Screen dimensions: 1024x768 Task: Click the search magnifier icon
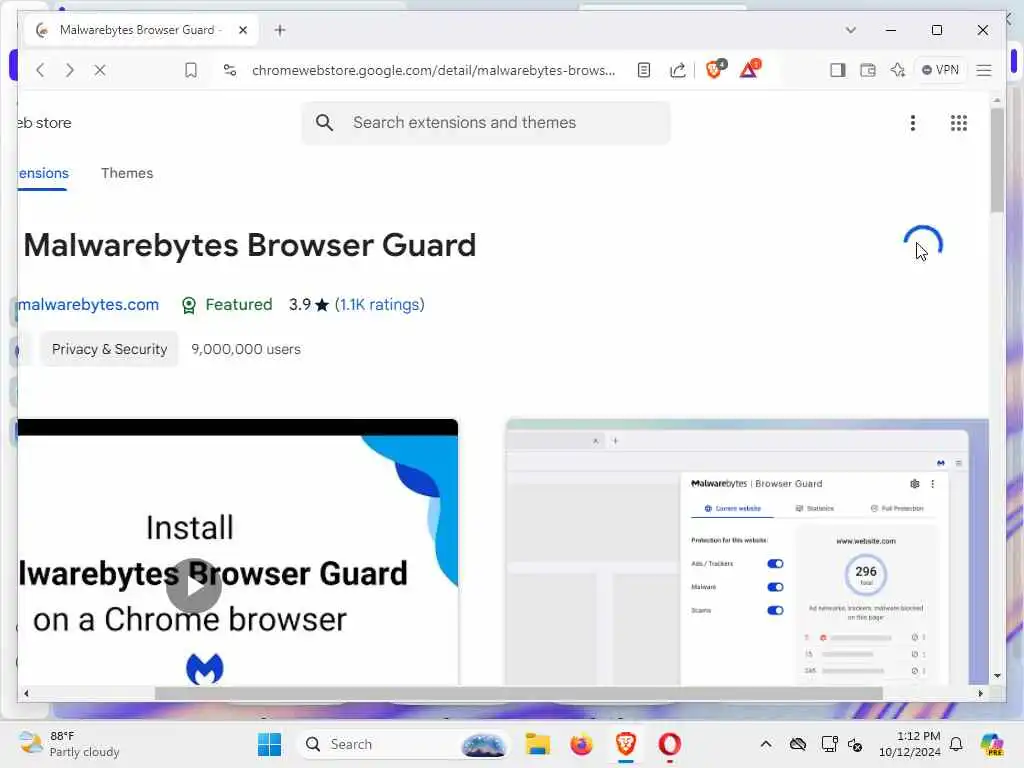point(325,122)
